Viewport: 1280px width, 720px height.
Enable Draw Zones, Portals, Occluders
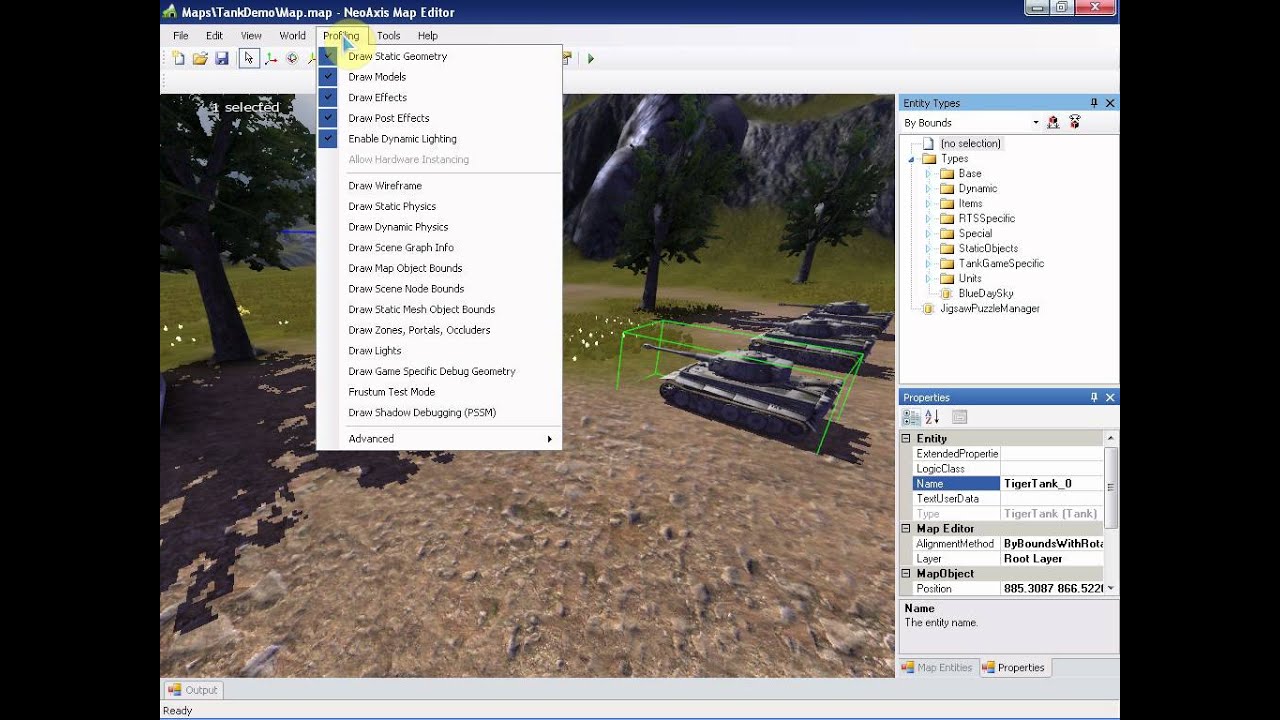click(x=439, y=330)
